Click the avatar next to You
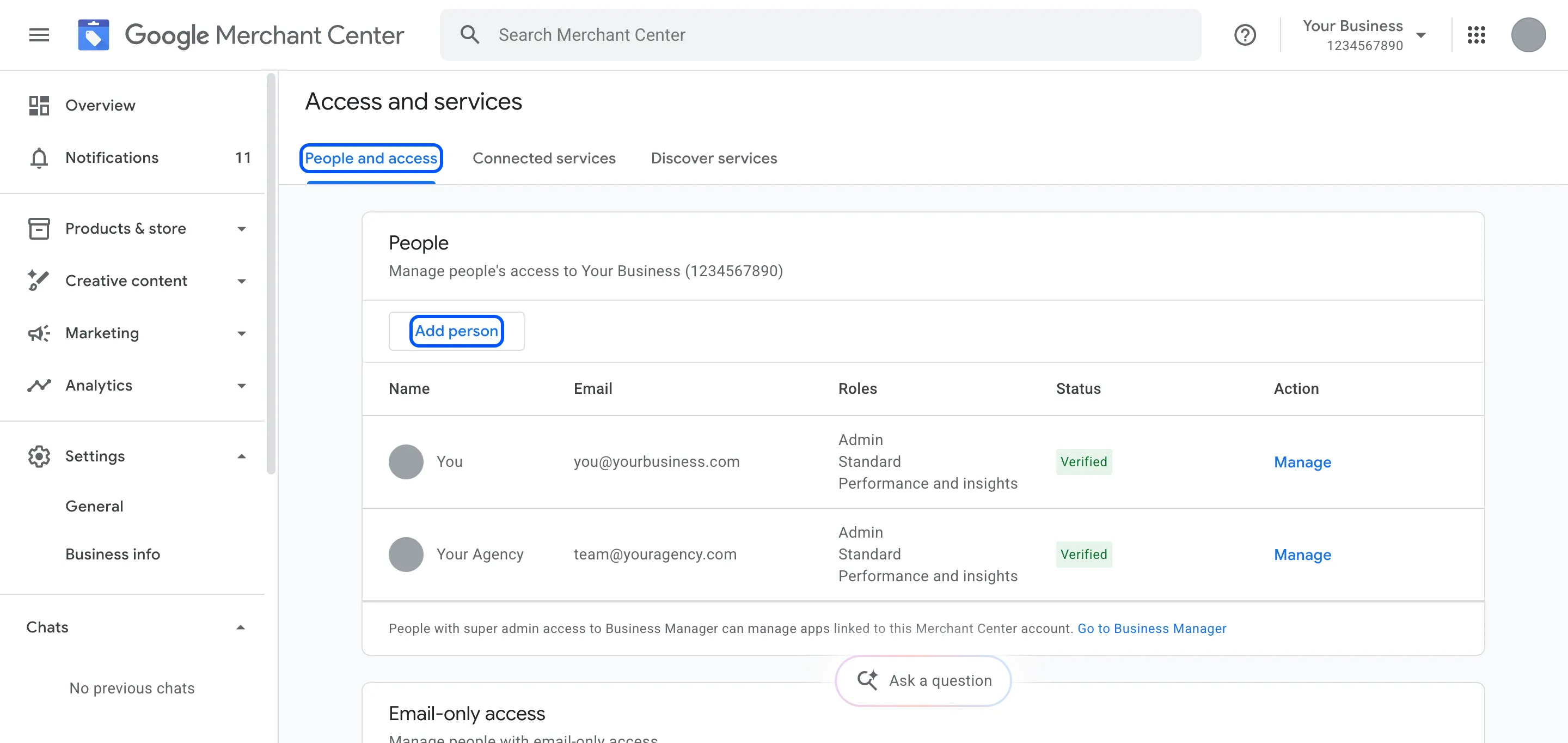 (406, 461)
